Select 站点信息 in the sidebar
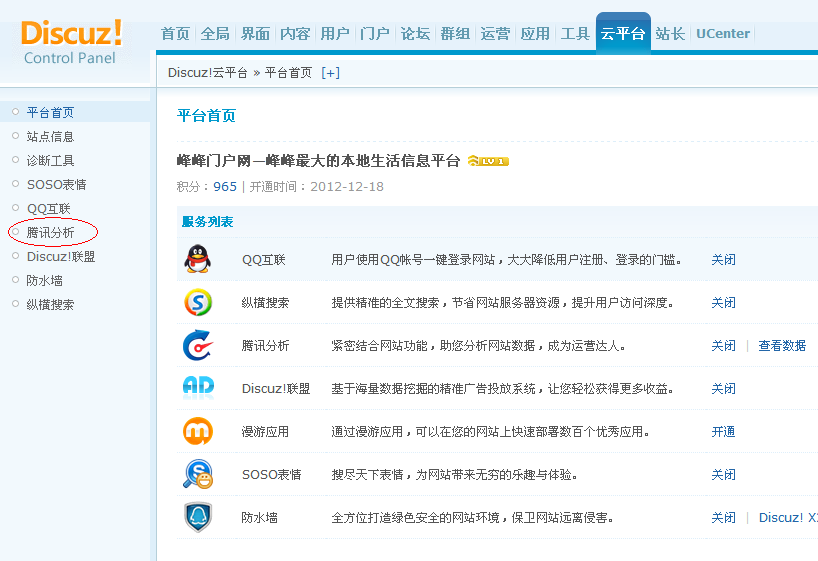 (51, 136)
